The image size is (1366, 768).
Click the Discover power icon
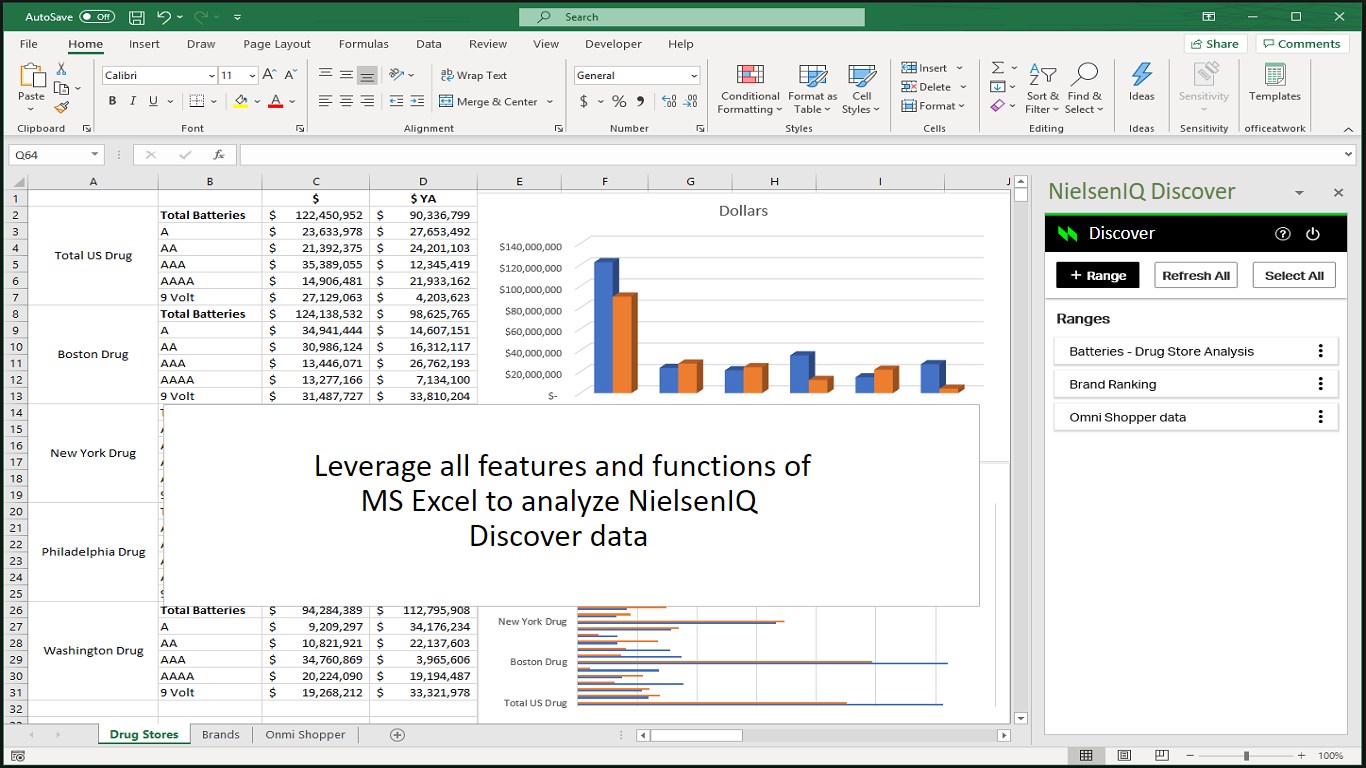coord(1313,234)
